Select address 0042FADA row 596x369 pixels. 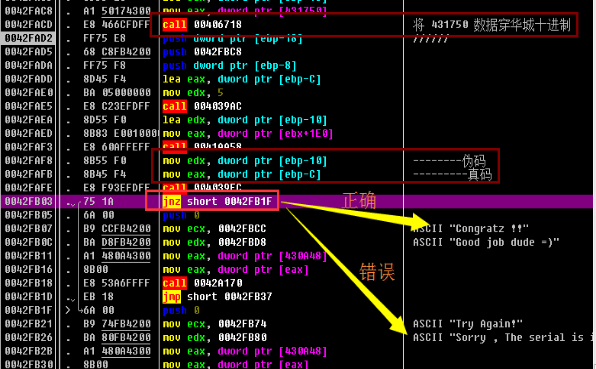click(29, 65)
